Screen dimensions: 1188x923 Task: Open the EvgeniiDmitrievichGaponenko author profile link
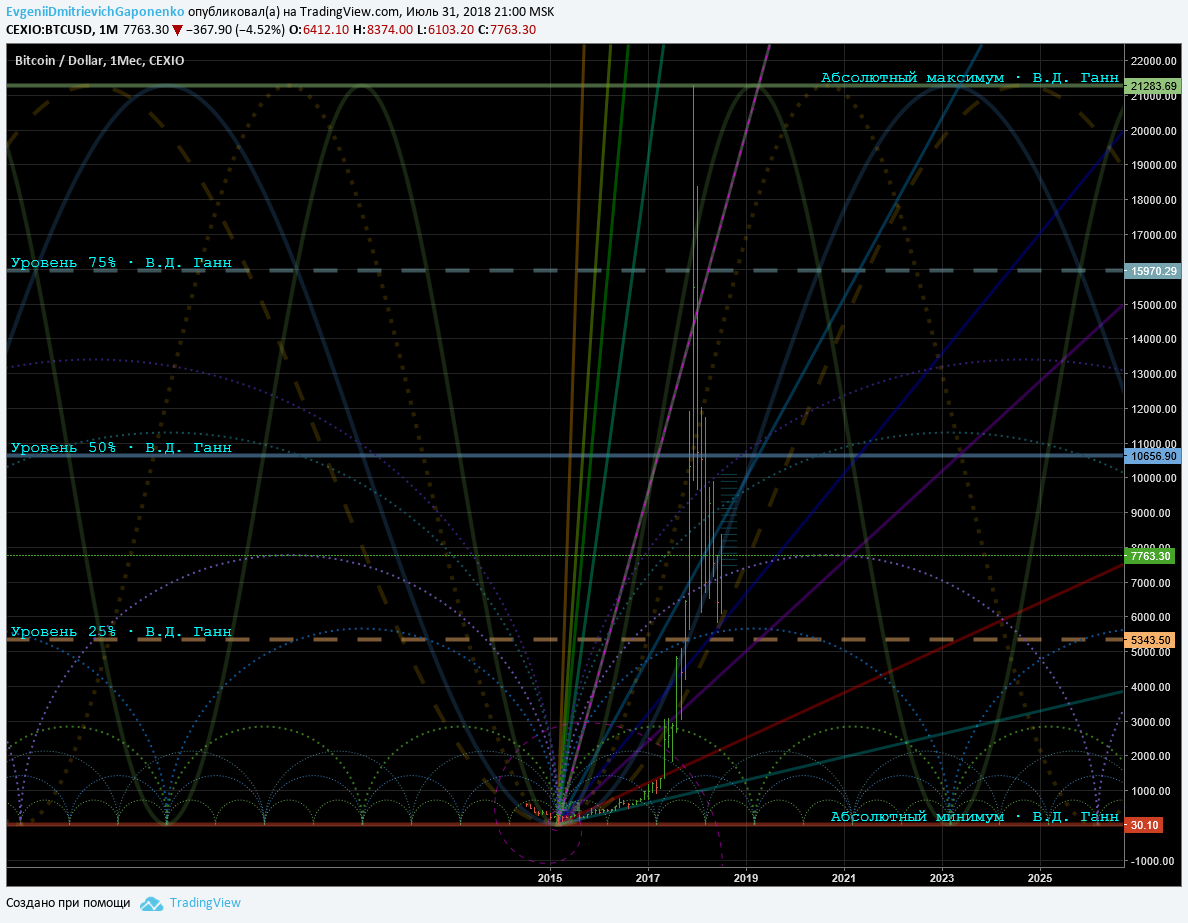click(95, 11)
